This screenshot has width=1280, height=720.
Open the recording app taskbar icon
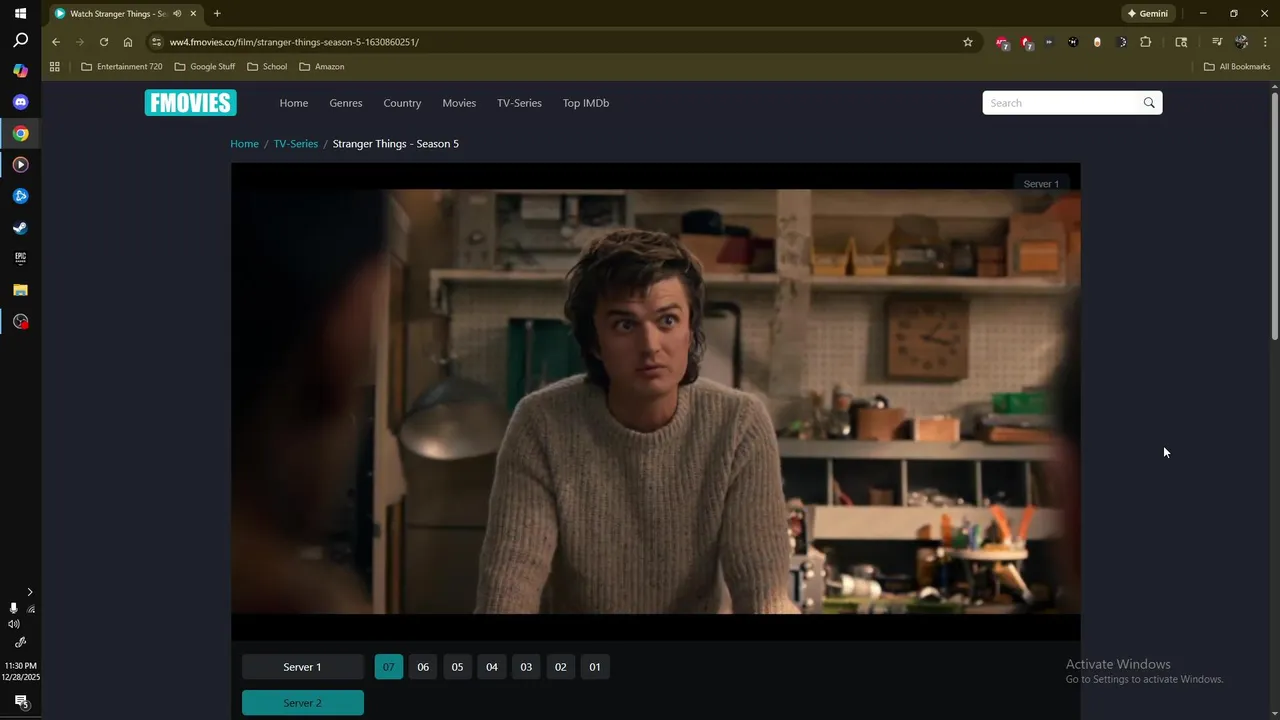coord(21,321)
